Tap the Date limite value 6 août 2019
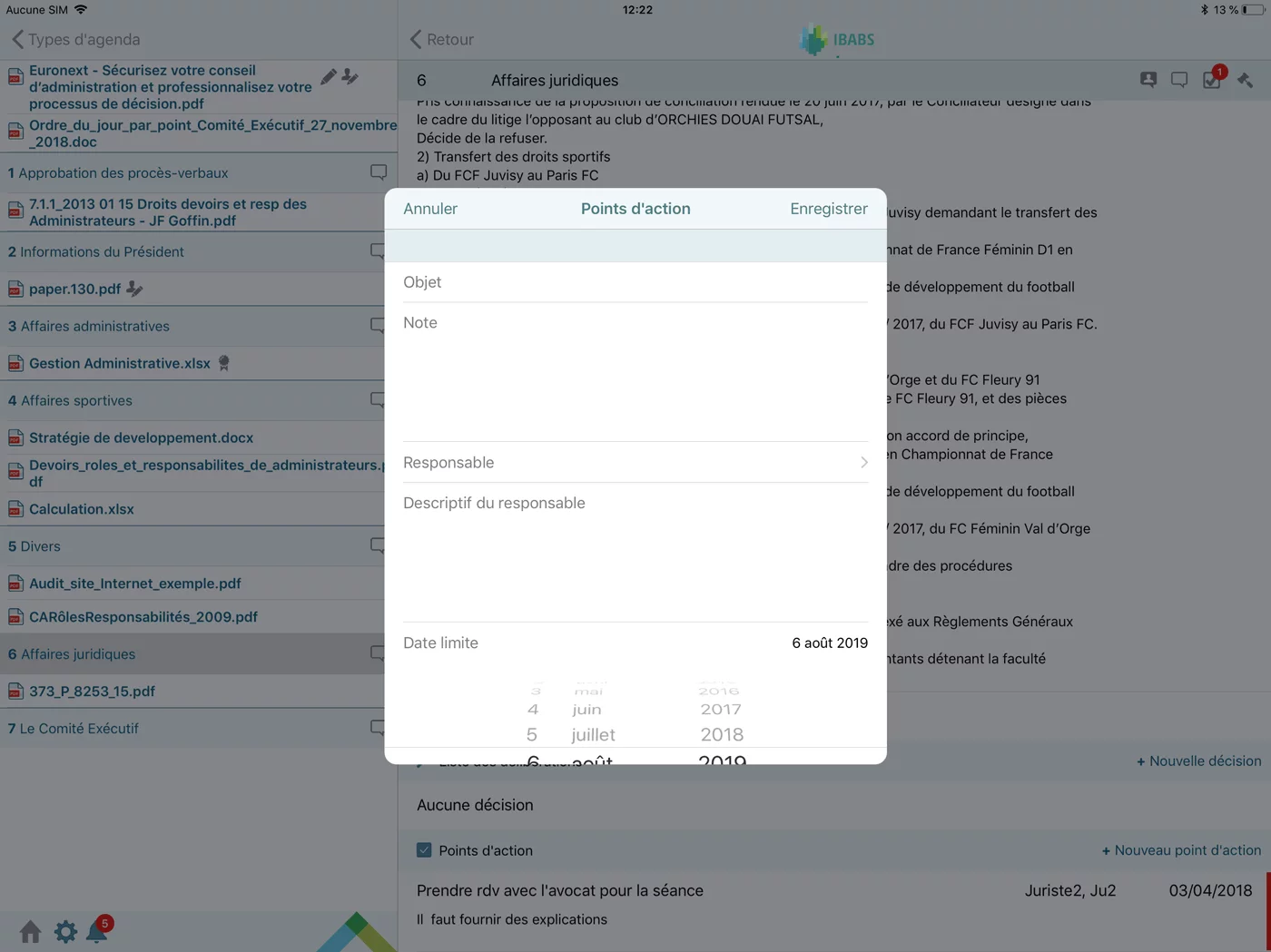This screenshot has width=1271, height=952. pos(830,643)
